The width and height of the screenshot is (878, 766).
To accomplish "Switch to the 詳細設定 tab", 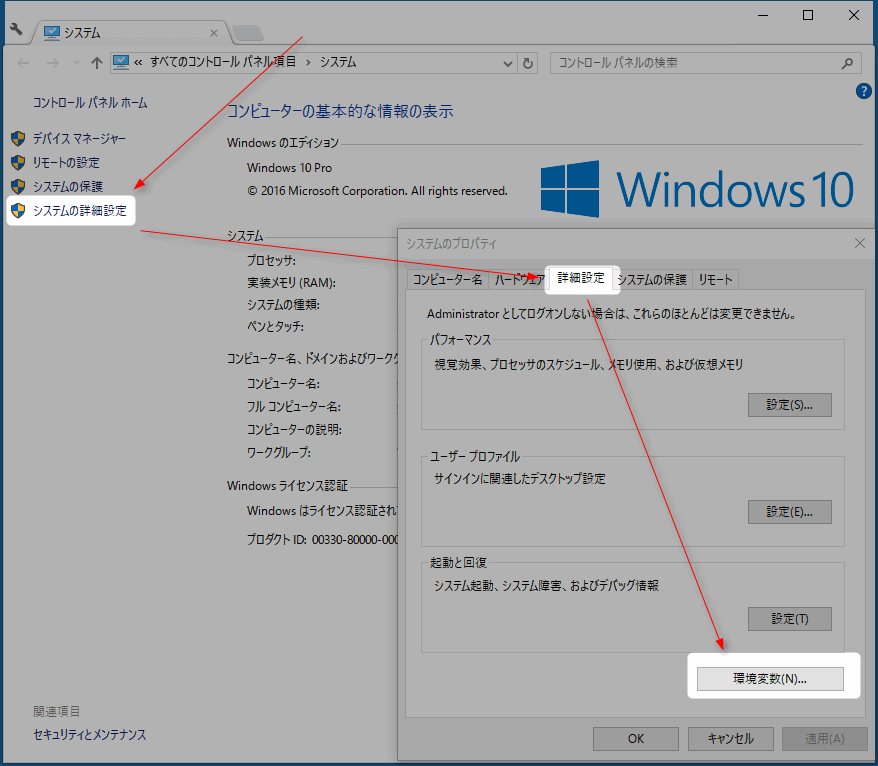I will point(581,278).
